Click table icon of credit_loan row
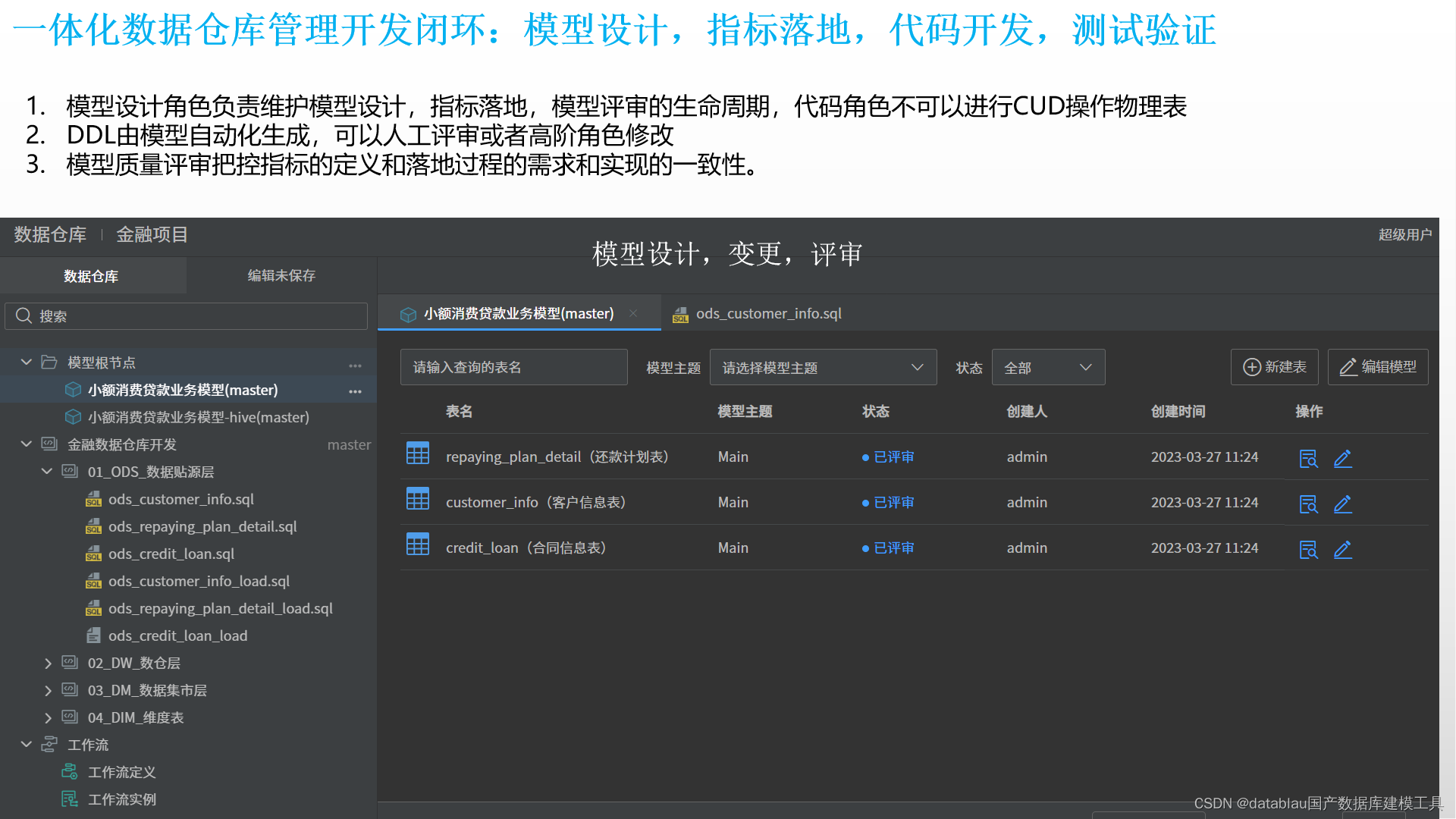 coord(418,544)
